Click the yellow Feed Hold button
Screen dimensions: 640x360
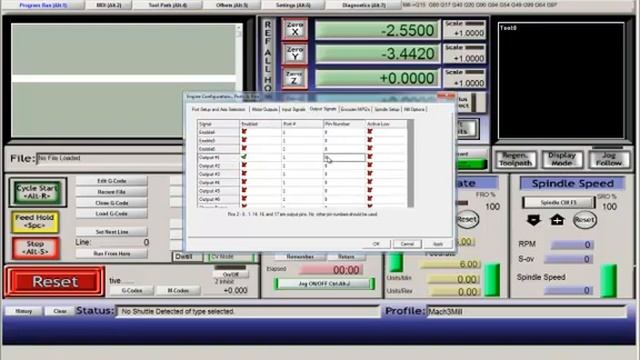coord(35,222)
